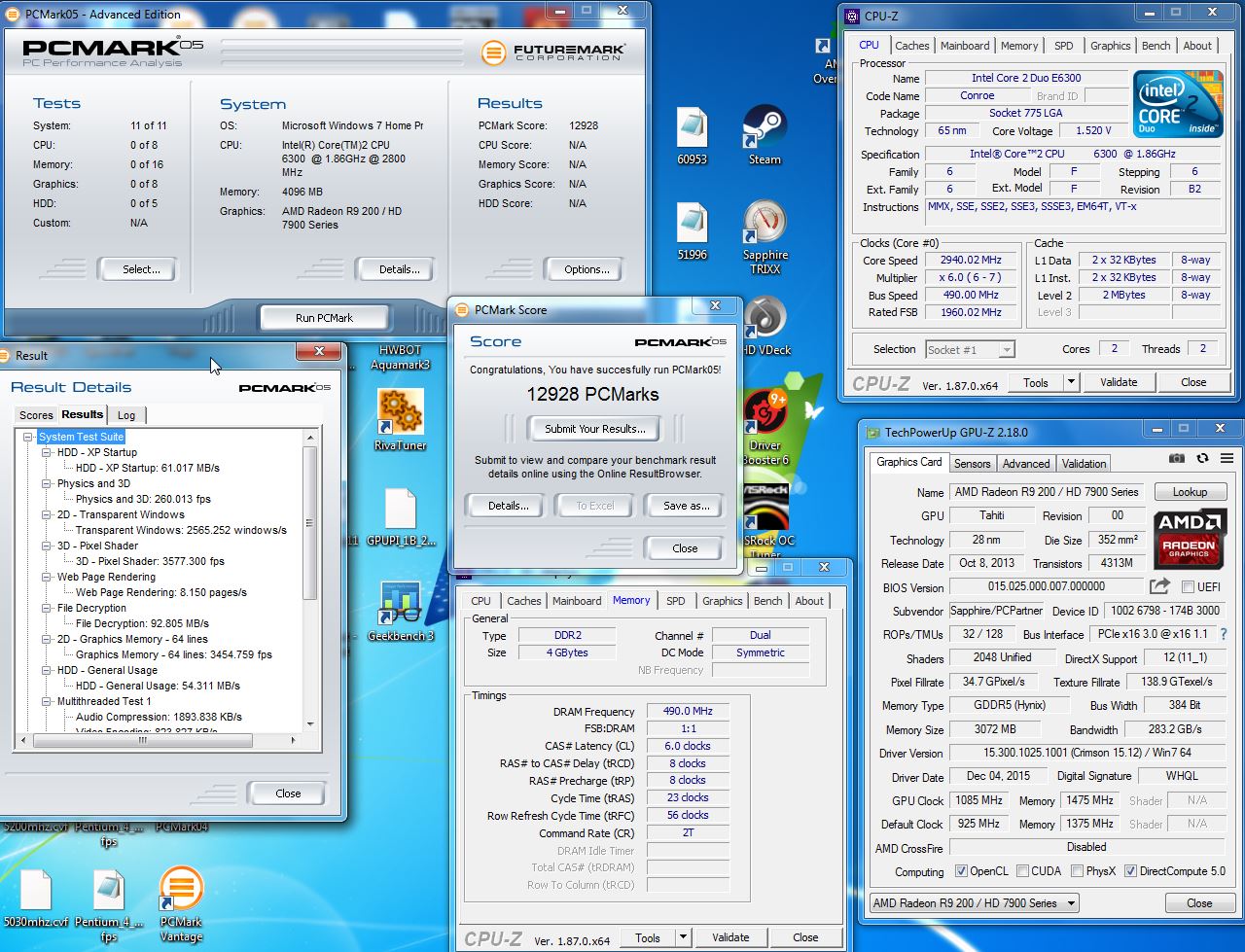Switch to Bench tab in CPU-Z CPU window

pyautogui.click(x=1156, y=46)
